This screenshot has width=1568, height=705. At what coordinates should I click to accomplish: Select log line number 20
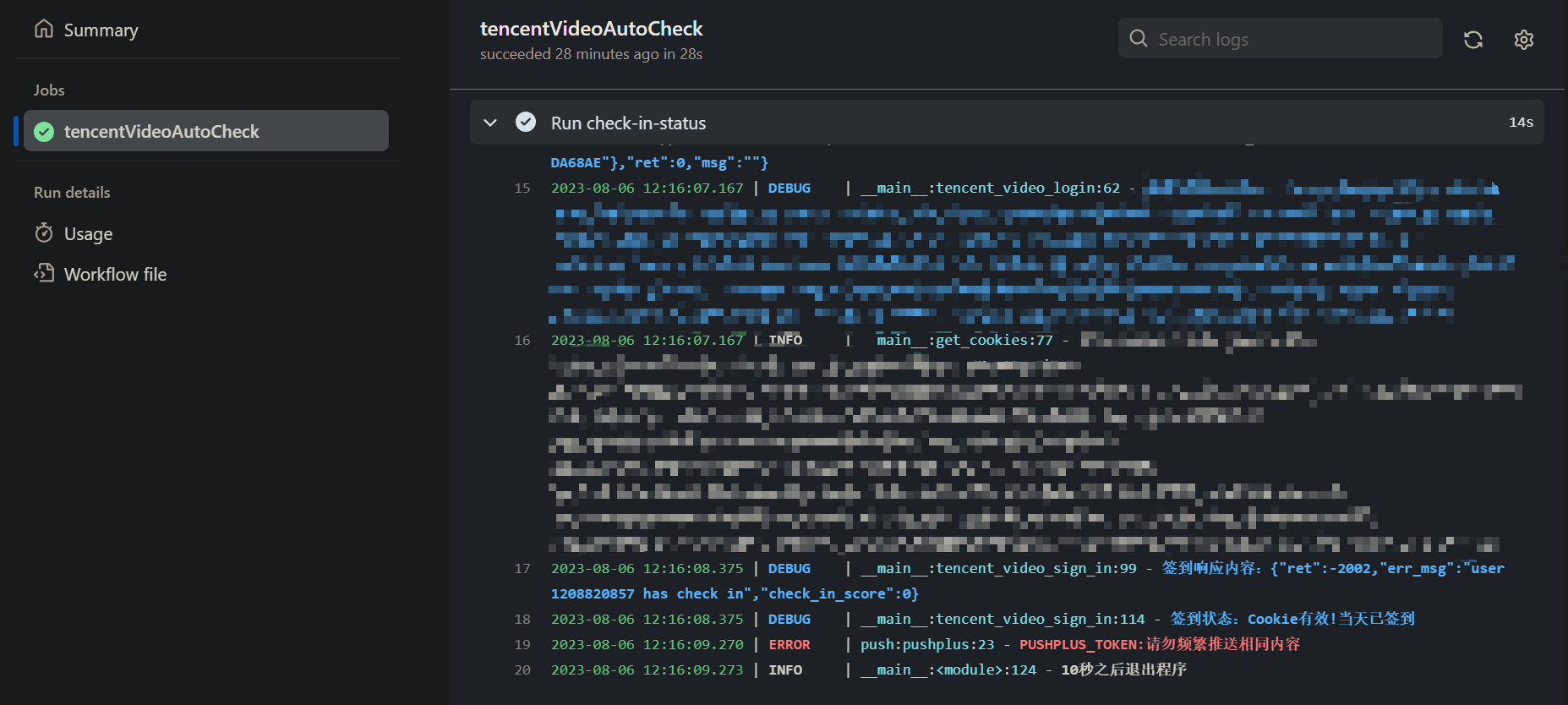coord(522,670)
